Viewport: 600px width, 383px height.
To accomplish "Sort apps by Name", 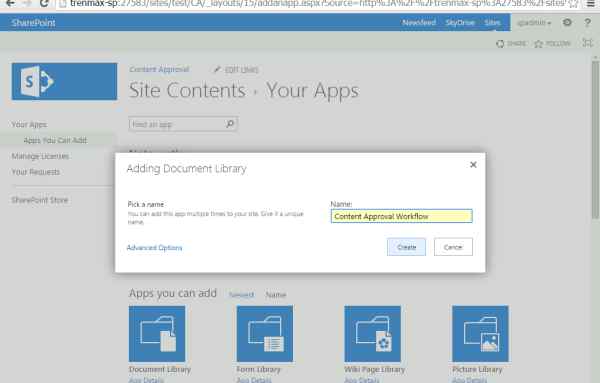I will point(276,295).
